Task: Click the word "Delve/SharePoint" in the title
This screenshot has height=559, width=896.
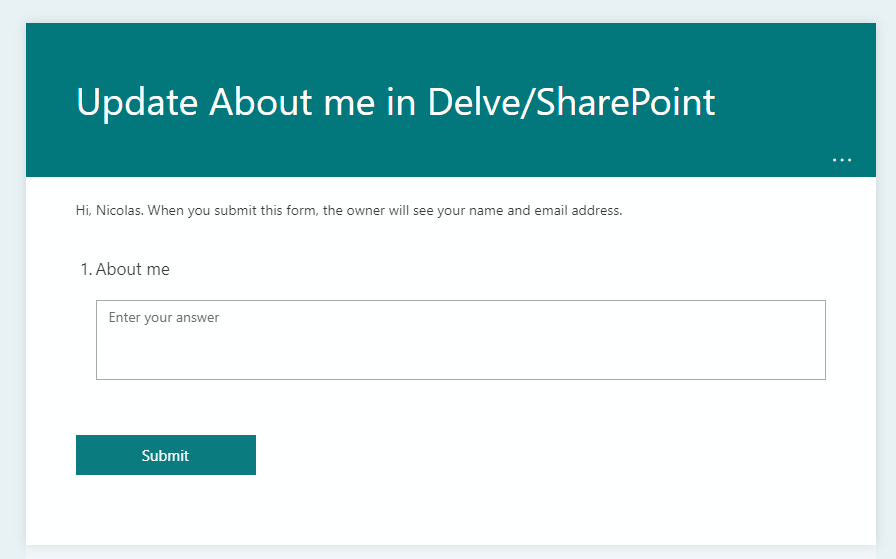Action: tap(572, 103)
